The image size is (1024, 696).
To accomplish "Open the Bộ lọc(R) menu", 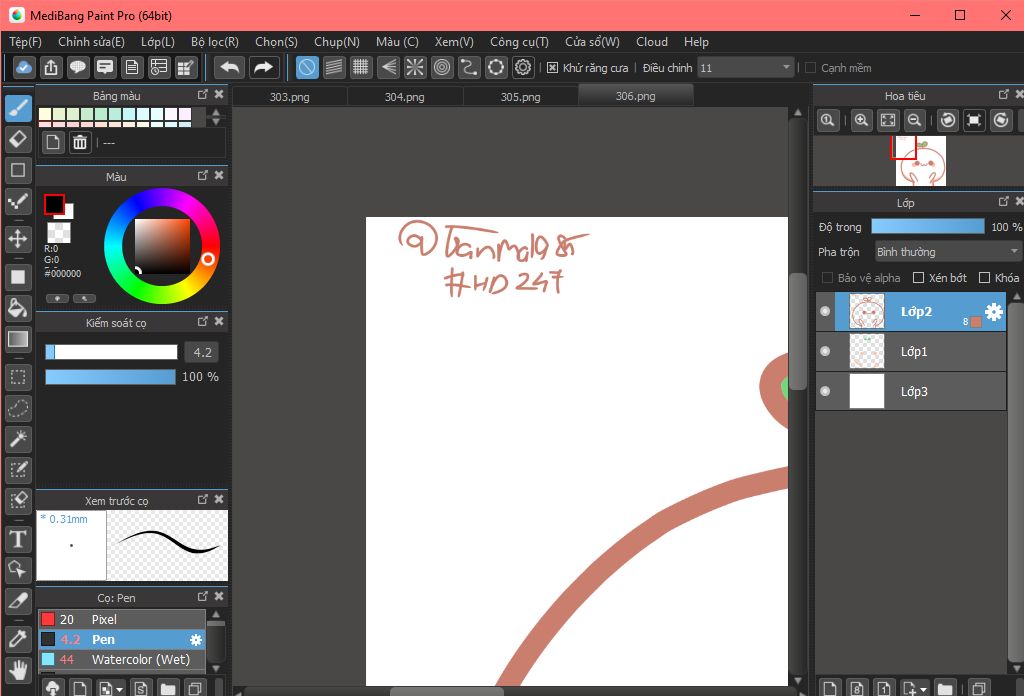I will 215,42.
